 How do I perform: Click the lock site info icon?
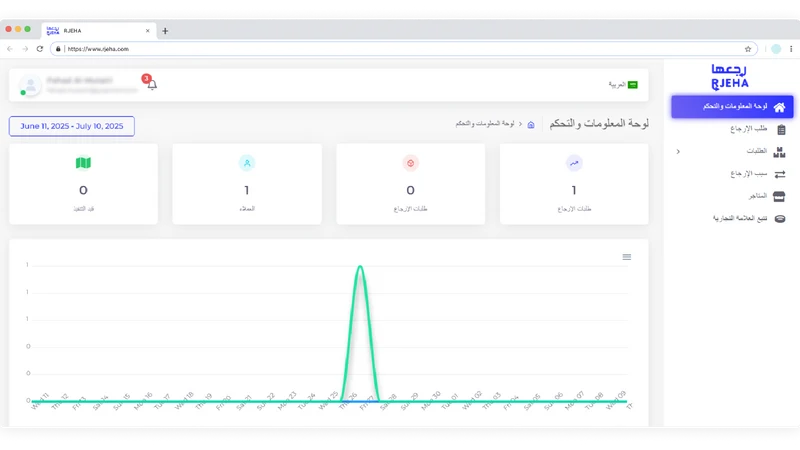pyautogui.click(x=58, y=49)
